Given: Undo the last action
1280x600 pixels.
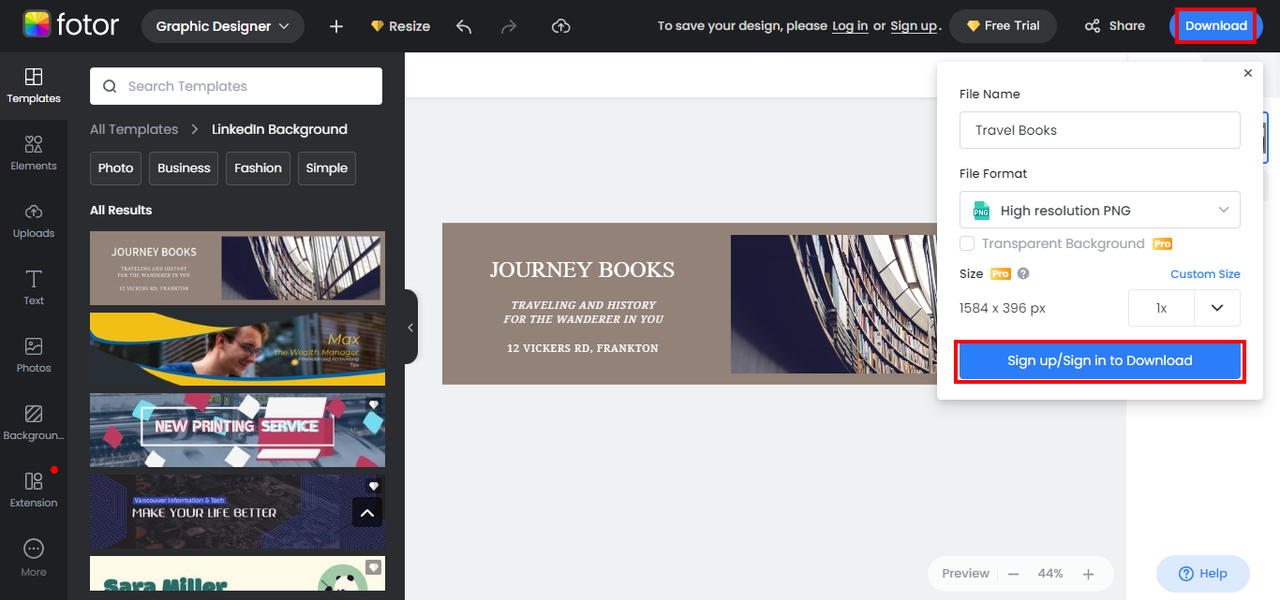Looking at the screenshot, I should point(464,26).
